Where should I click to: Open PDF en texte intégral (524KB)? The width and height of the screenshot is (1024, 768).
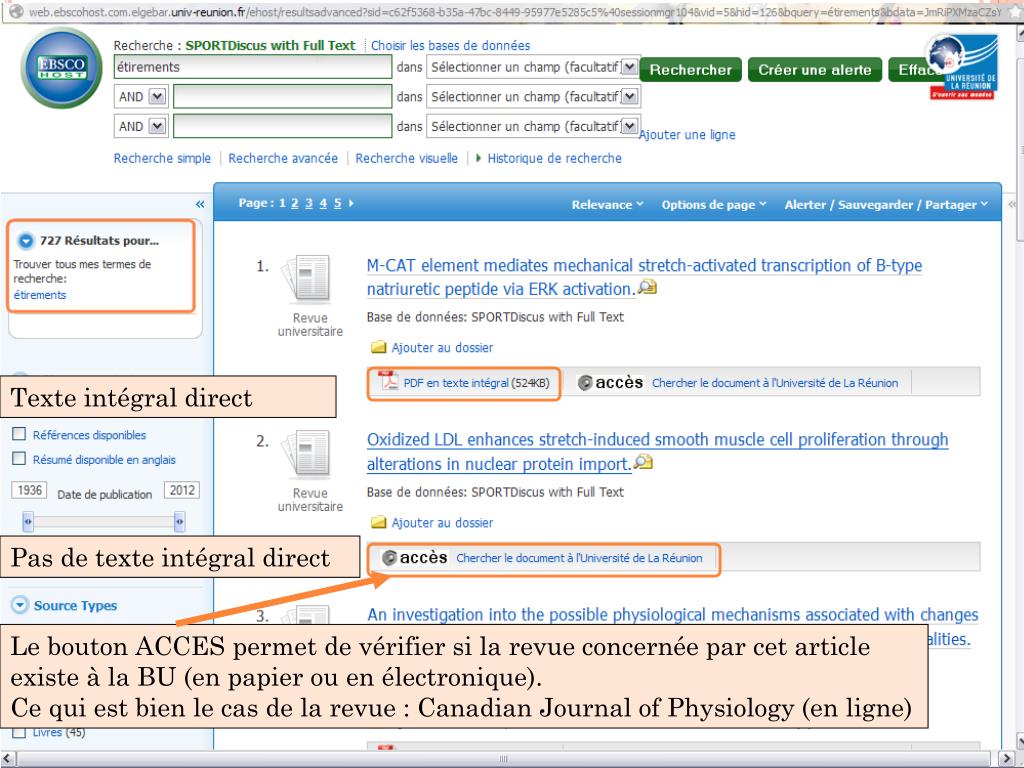tap(477, 383)
